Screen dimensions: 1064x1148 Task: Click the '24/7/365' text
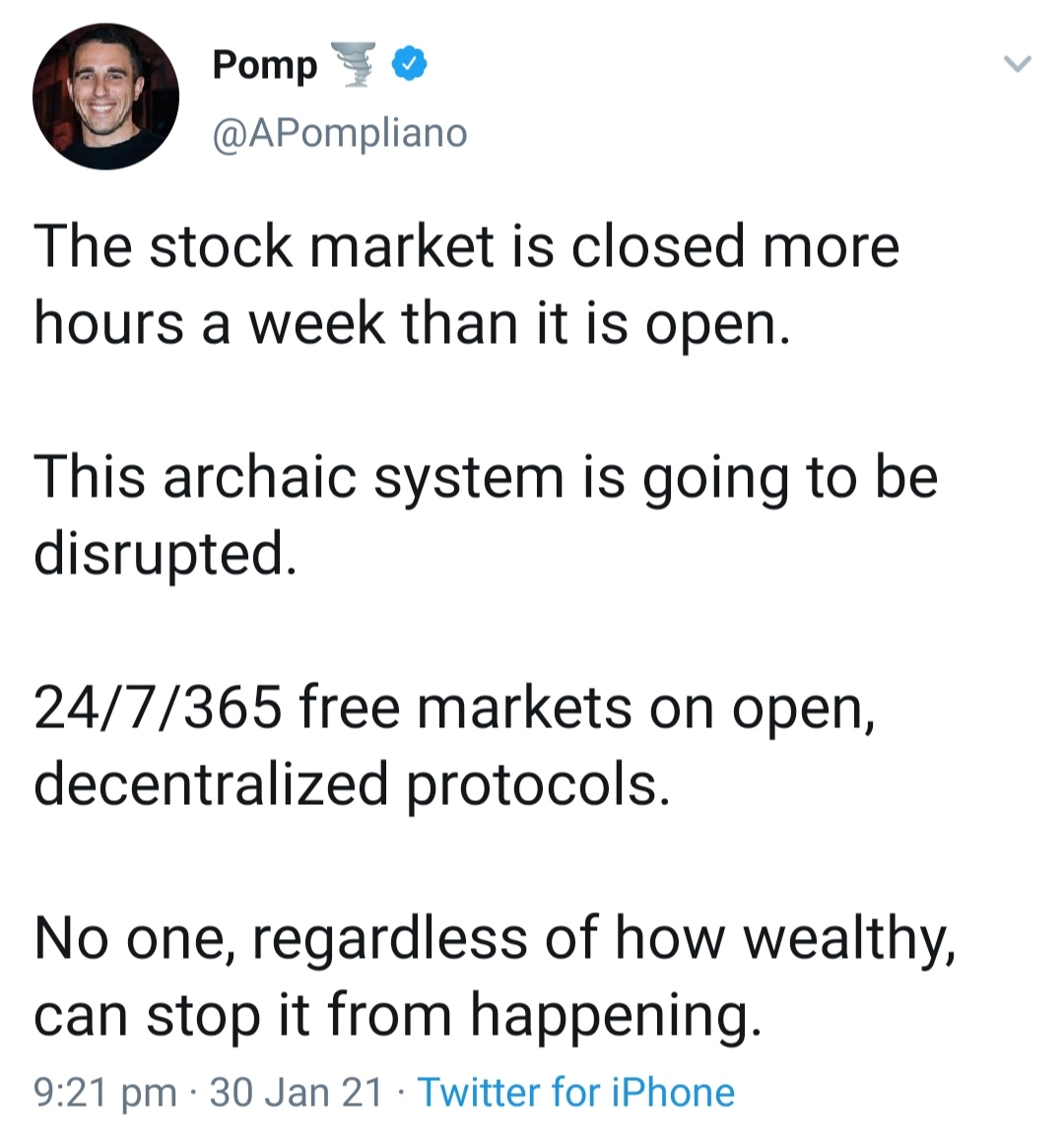tap(158, 708)
